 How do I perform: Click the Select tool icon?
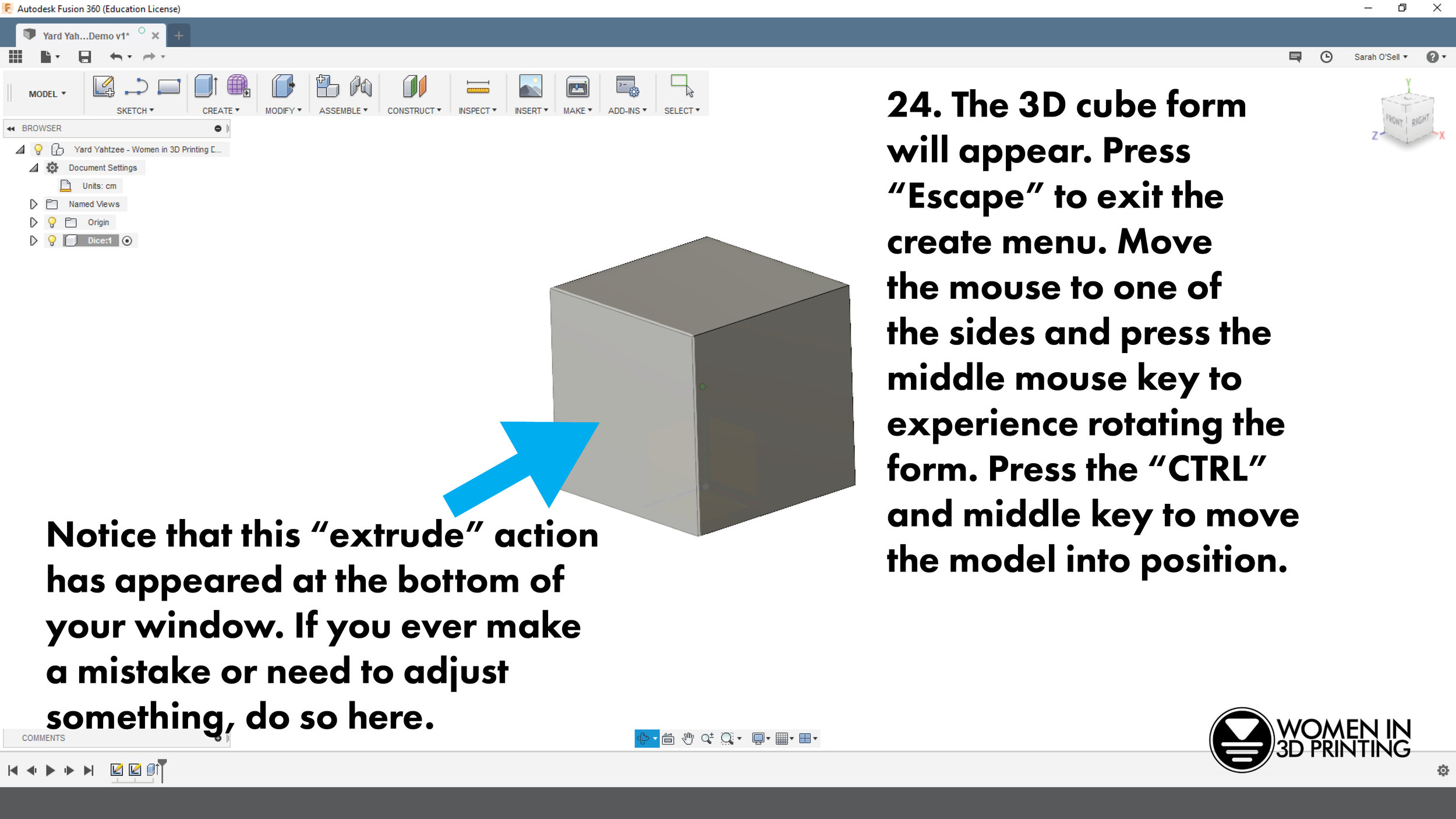pyautogui.click(x=682, y=86)
